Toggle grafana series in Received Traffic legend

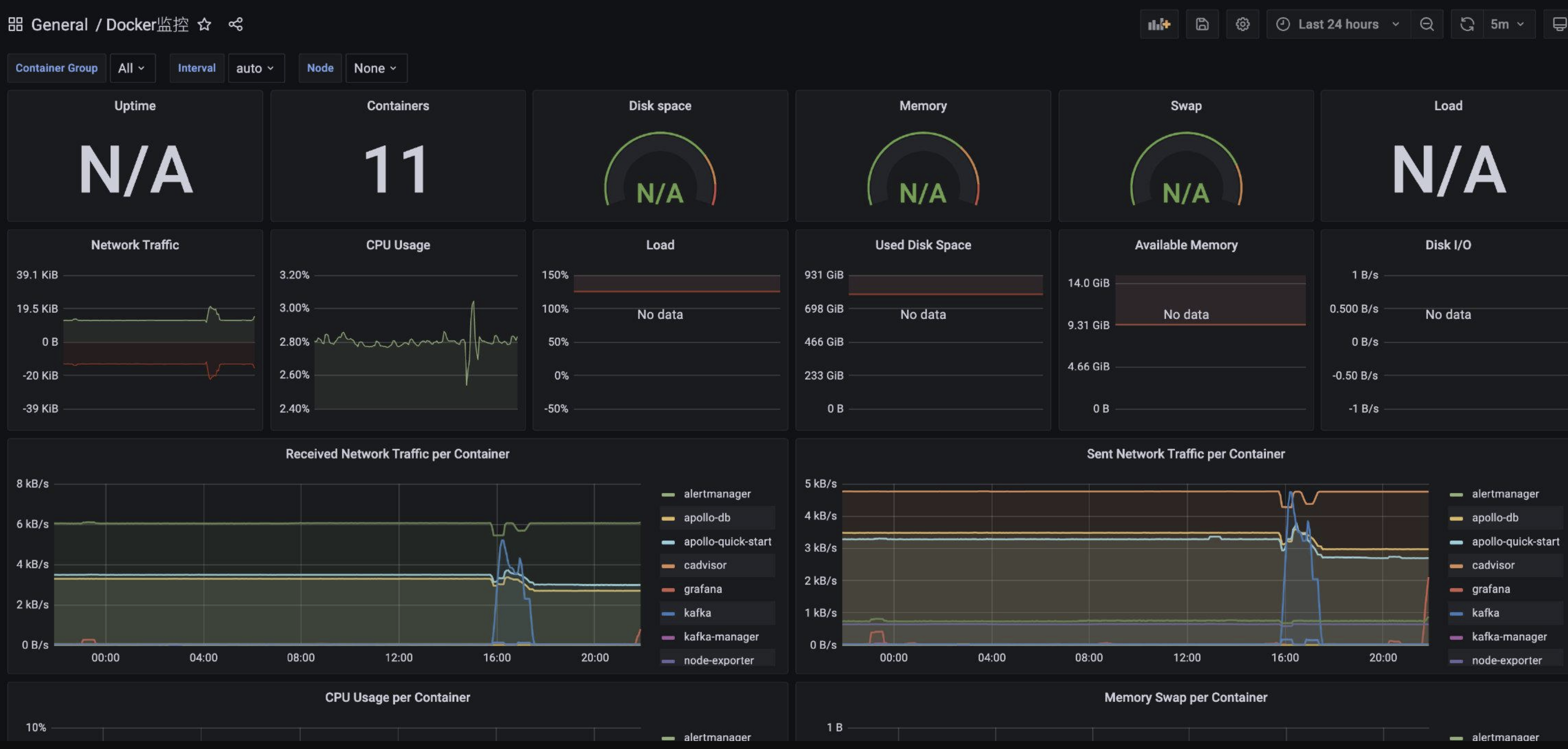(x=703, y=589)
